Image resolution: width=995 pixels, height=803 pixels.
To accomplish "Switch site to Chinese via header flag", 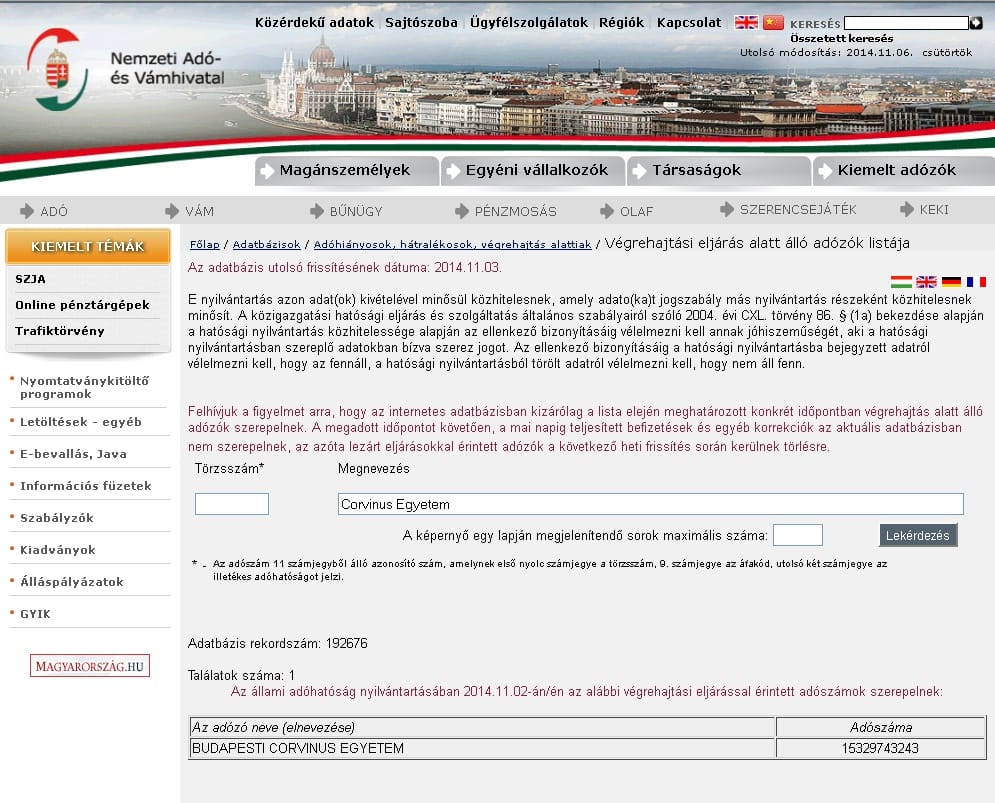I will 773,23.
